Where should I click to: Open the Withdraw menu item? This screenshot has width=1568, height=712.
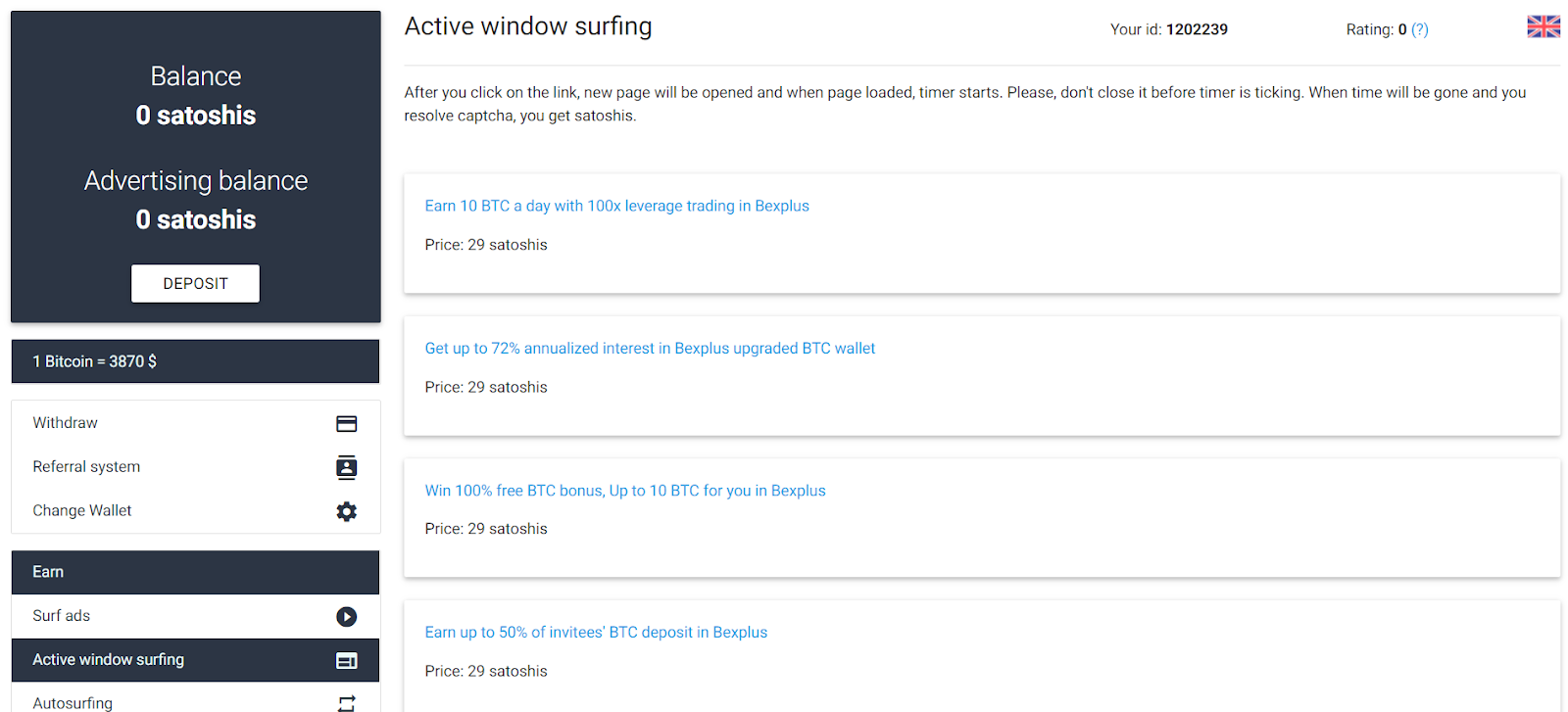(66, 423)
